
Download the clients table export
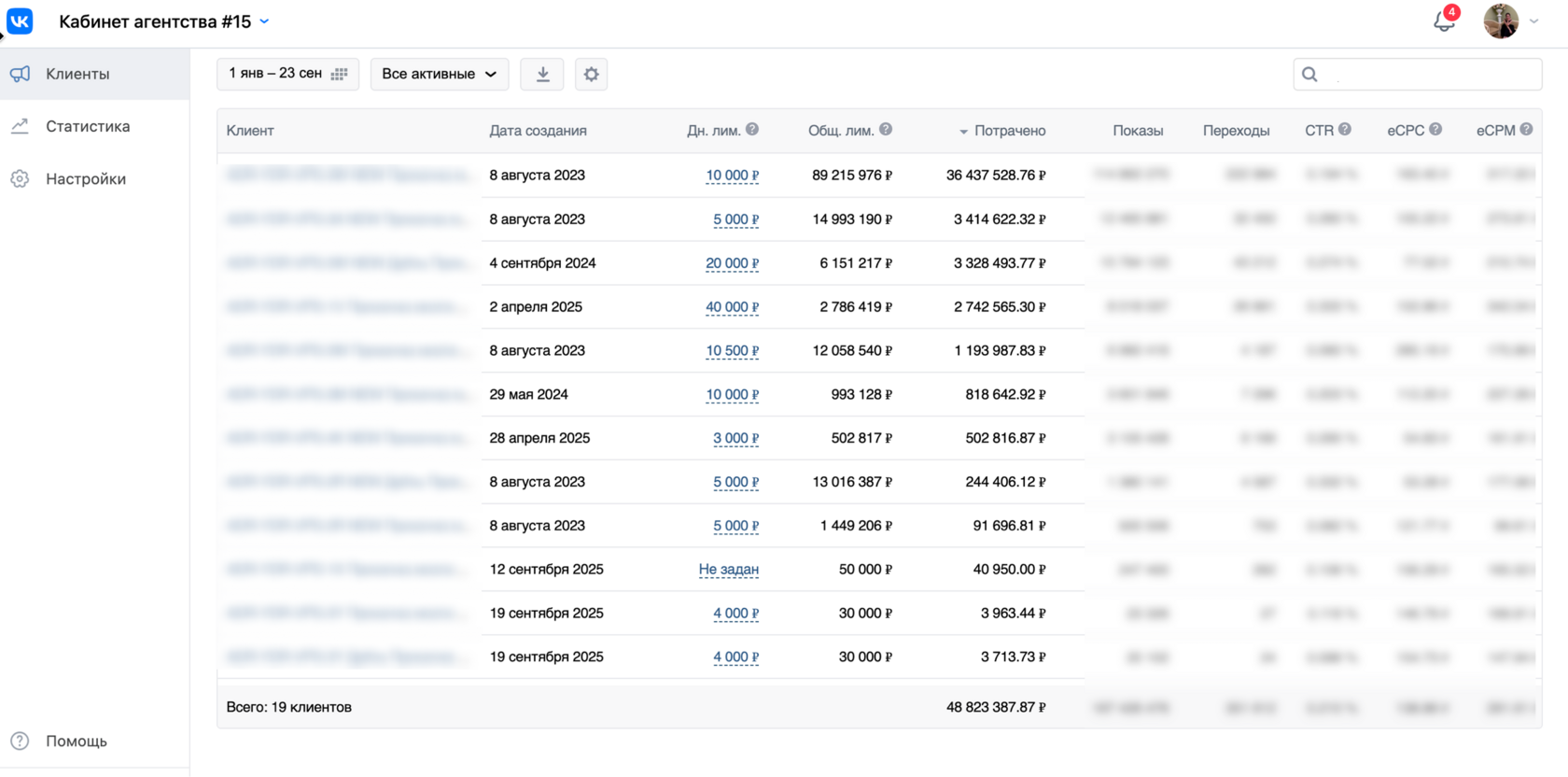(x=542, y=74)
